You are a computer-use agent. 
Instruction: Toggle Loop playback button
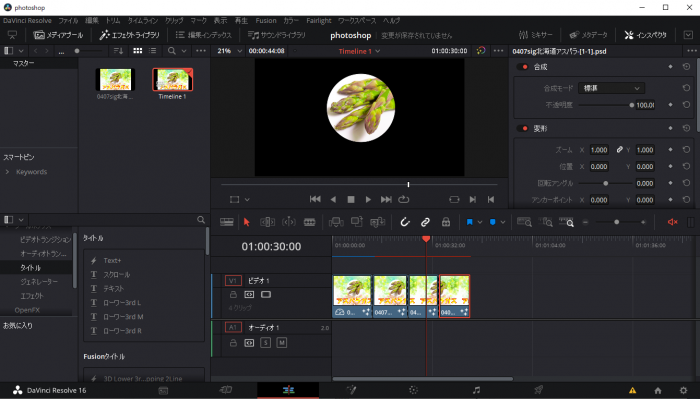click(404, 200)
